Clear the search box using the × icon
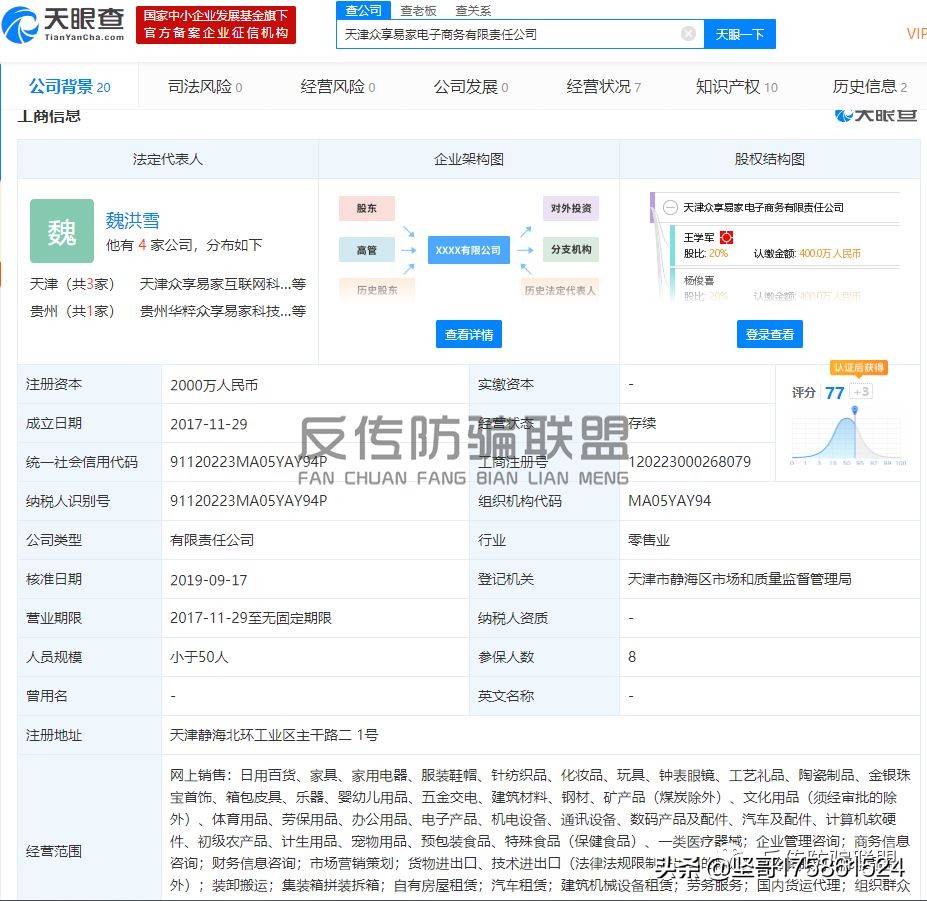The height and width of the screenshot is (901, 927). click(688, 33)
